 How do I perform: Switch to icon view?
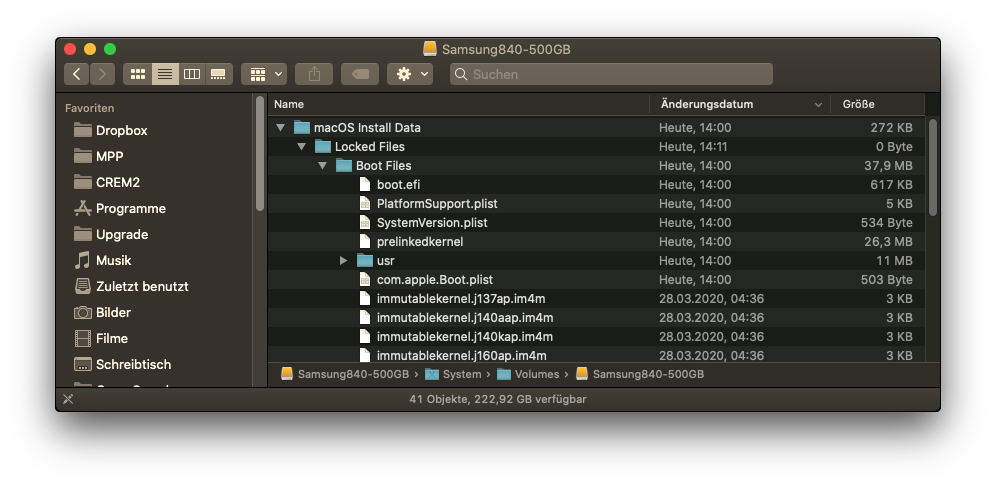[x=138, y=74]
